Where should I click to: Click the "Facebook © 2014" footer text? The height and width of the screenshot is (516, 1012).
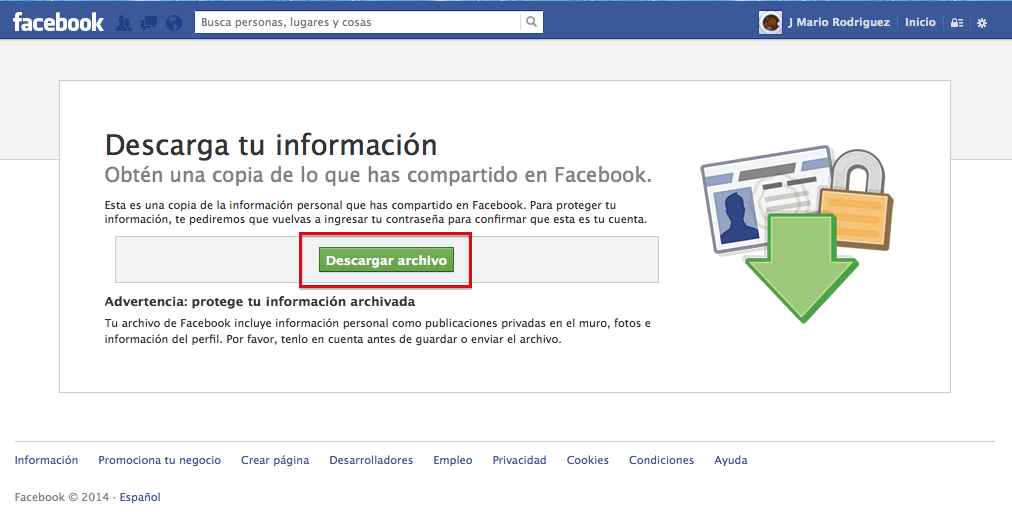point(63,497)
